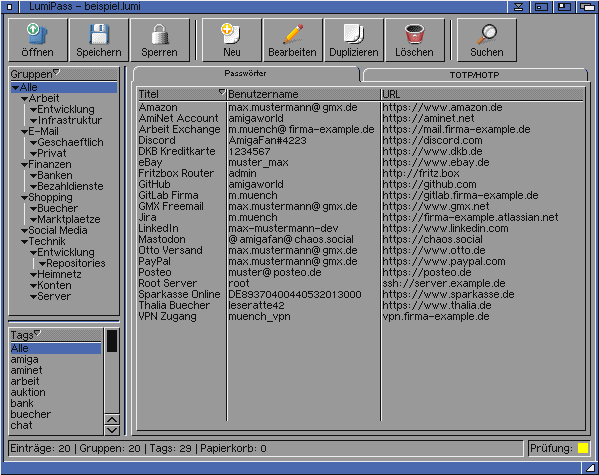Save the database with Speichern
The height and width of the screenshot is (475, 599).
[99, 40]
